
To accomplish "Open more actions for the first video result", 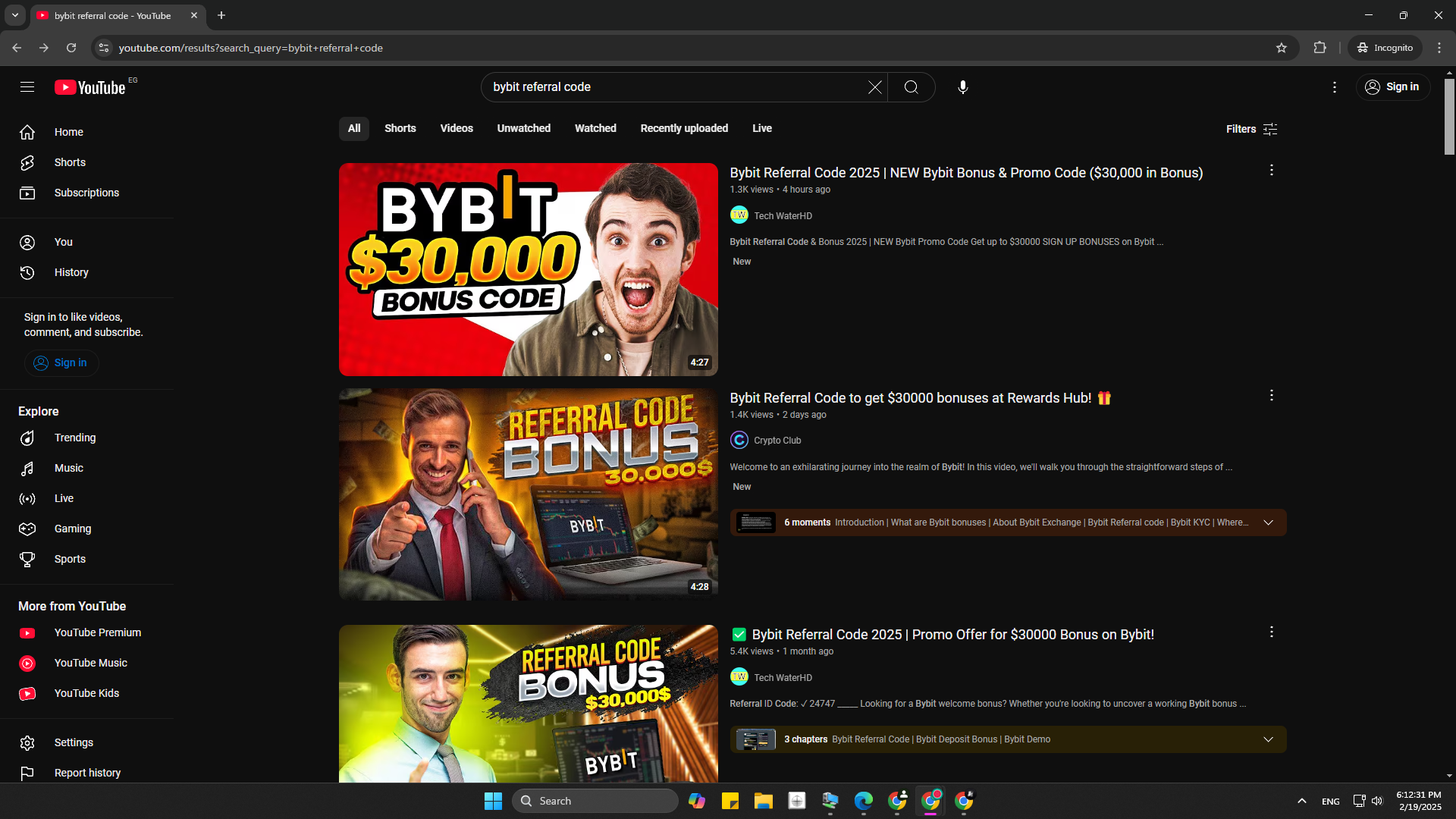I will (x=1271, y=171).
